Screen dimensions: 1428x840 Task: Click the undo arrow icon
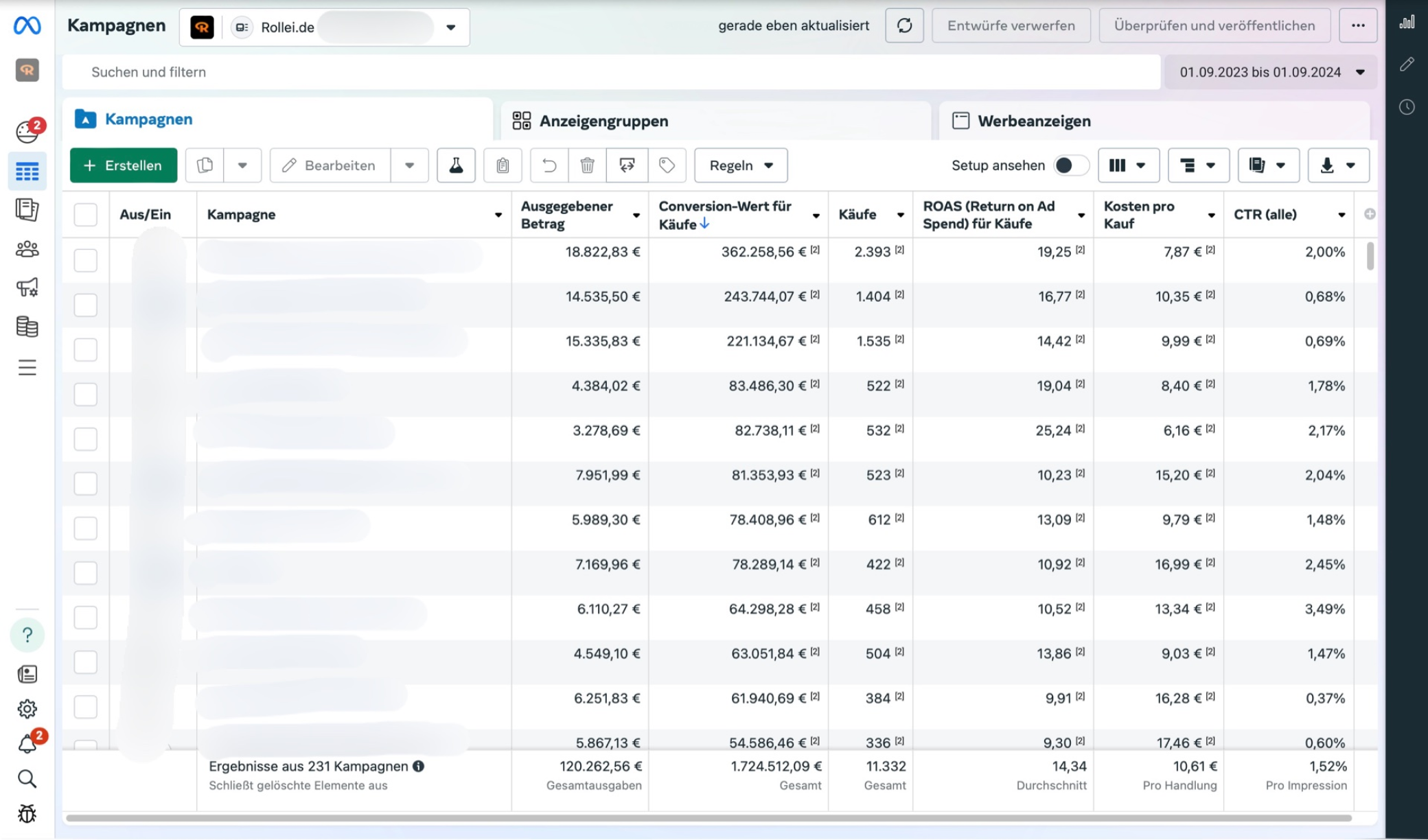coord(549,165)
